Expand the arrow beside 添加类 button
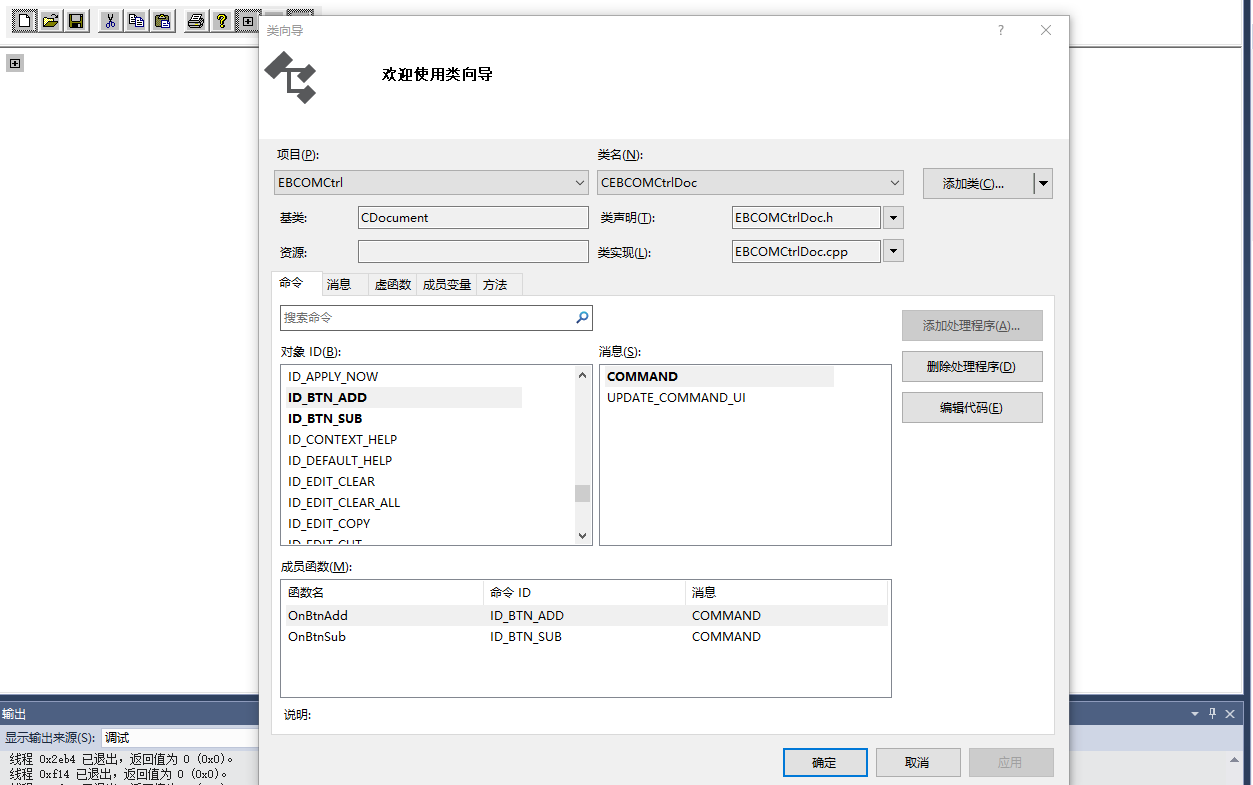 (x=1043, y=183)
